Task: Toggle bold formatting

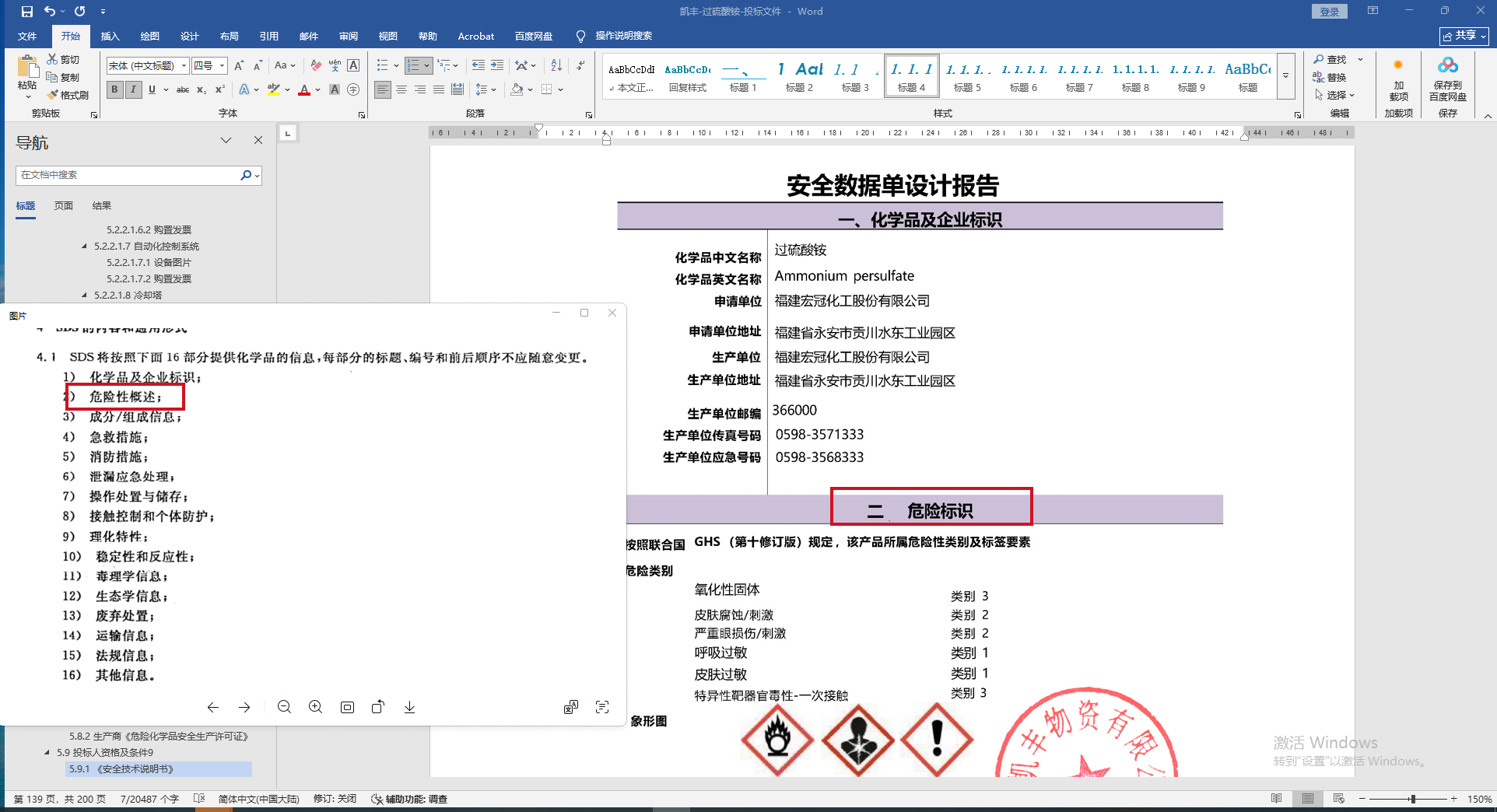Action: (114, 89)
